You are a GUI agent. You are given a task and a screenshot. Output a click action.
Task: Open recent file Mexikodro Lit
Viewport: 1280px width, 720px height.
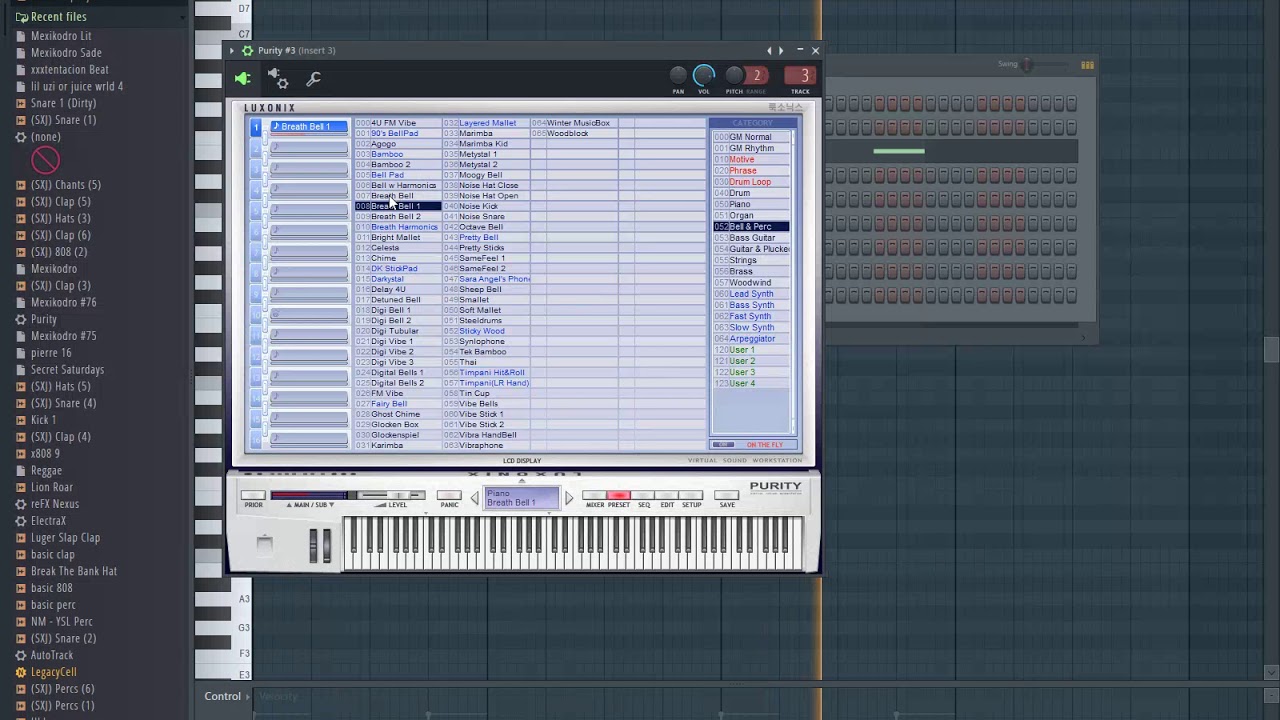(x=61, y=36)
